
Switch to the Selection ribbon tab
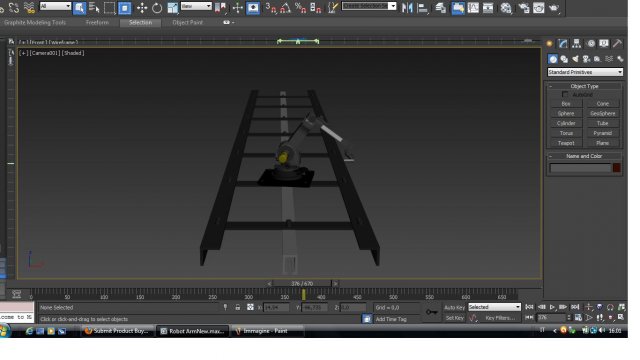click(x=140, y=22)
